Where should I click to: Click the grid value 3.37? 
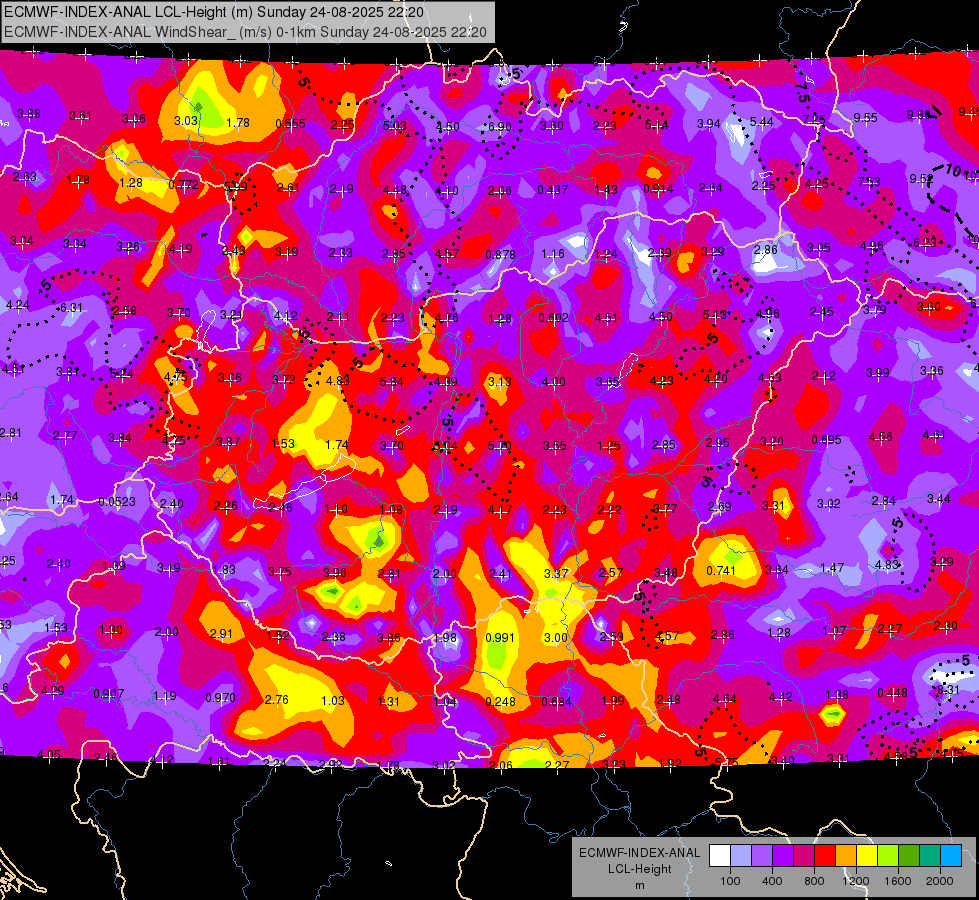(556, 573)
